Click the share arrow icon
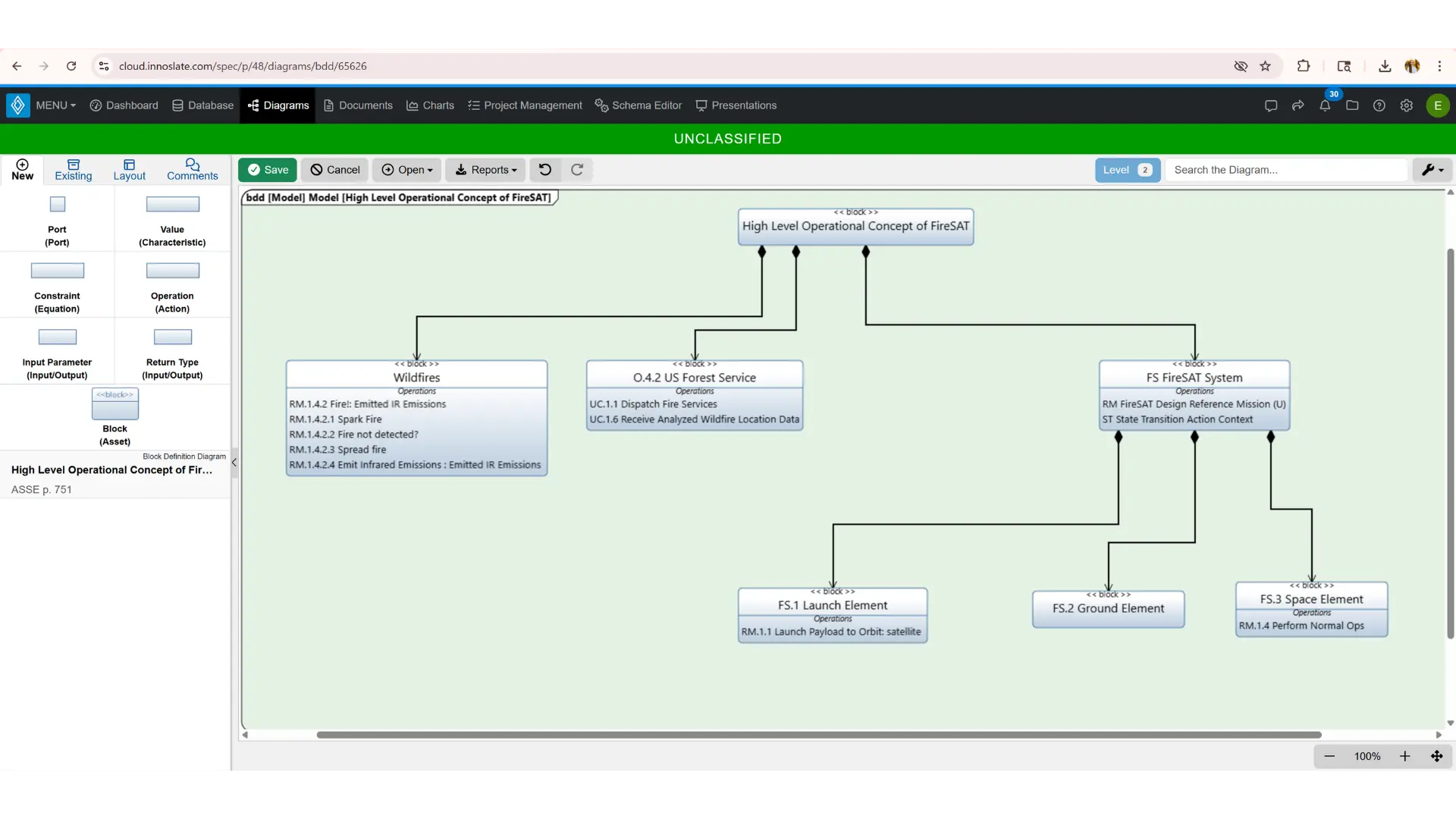The height and width of the screenshot is (819, 1456). [1298, 105]
